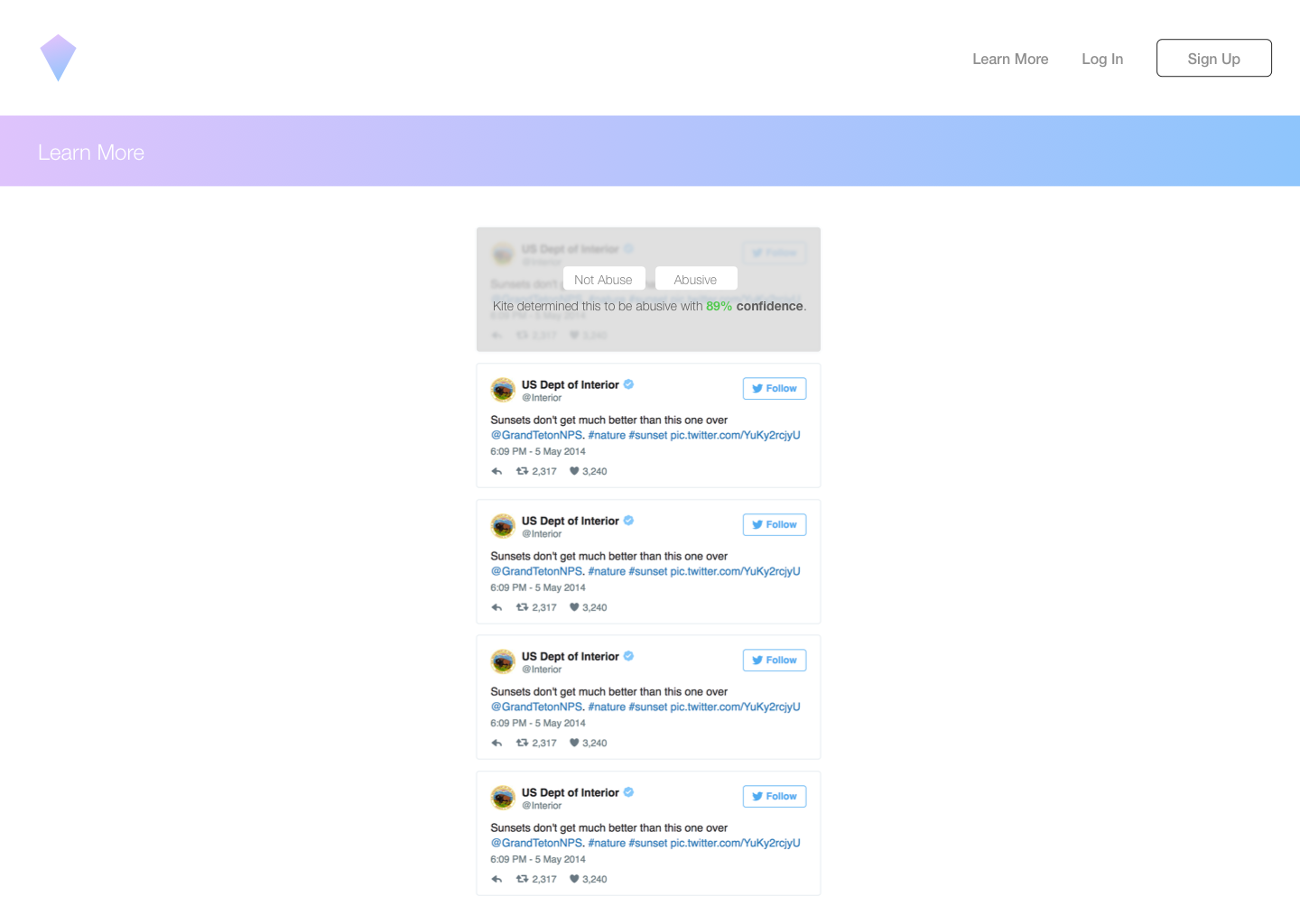Image resolution: width=1300 pixels, height=924 pixels.
Task: Open #nature hashtag in first clear tweet
Action: point(607,435)
